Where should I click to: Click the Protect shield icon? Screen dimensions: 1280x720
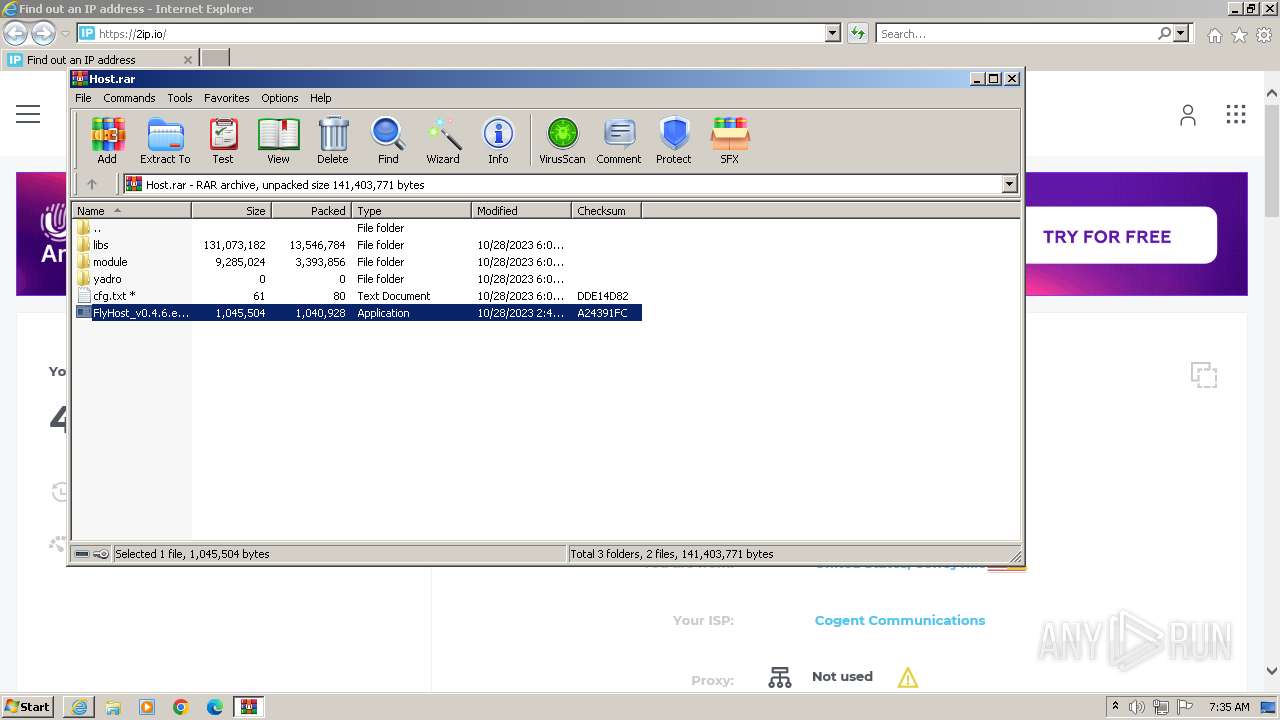pyautogui.click(x=674, y=140)
